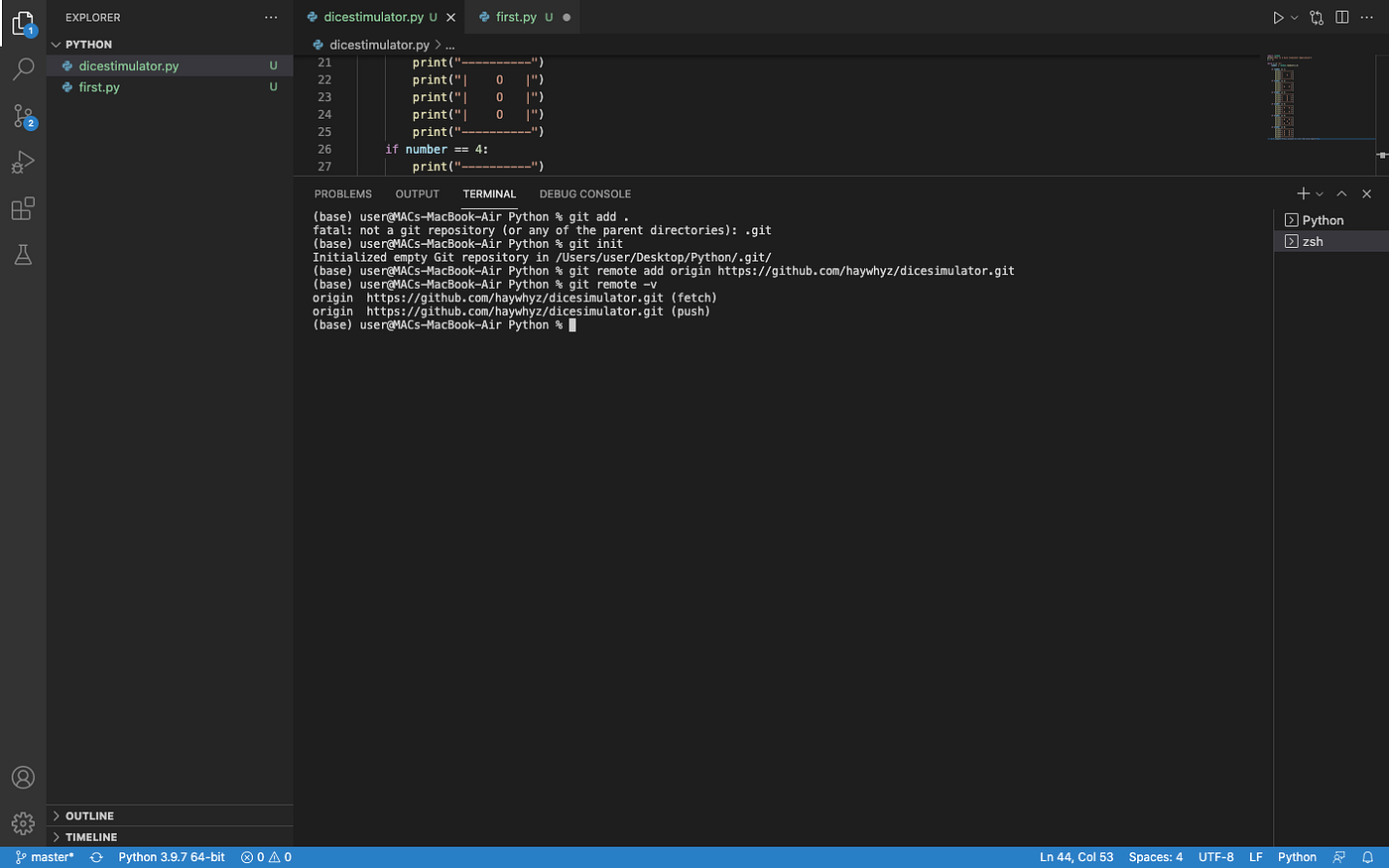This screenshot has width=1389, height=868.
Task: Click Python 3.9.7 64-bit interpreter in status bar
Action: [171, 856]
